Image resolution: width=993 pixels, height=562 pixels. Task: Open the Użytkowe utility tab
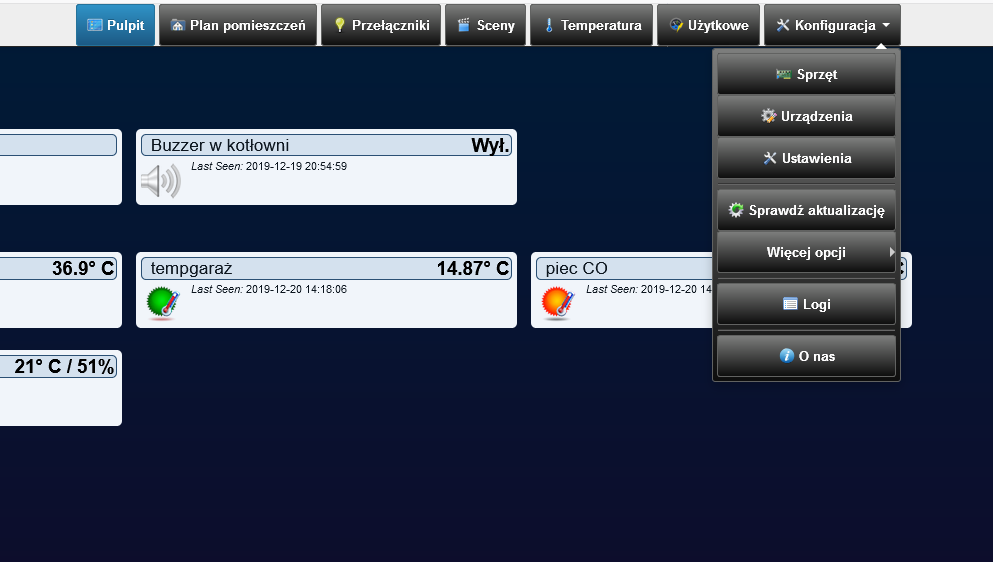point(708,25)
